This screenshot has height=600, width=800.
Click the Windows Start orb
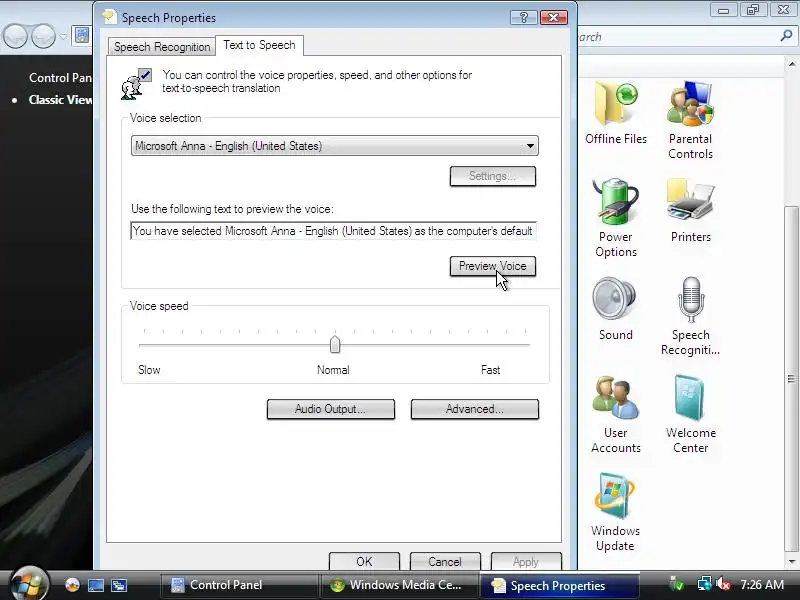tap(30, 584)
